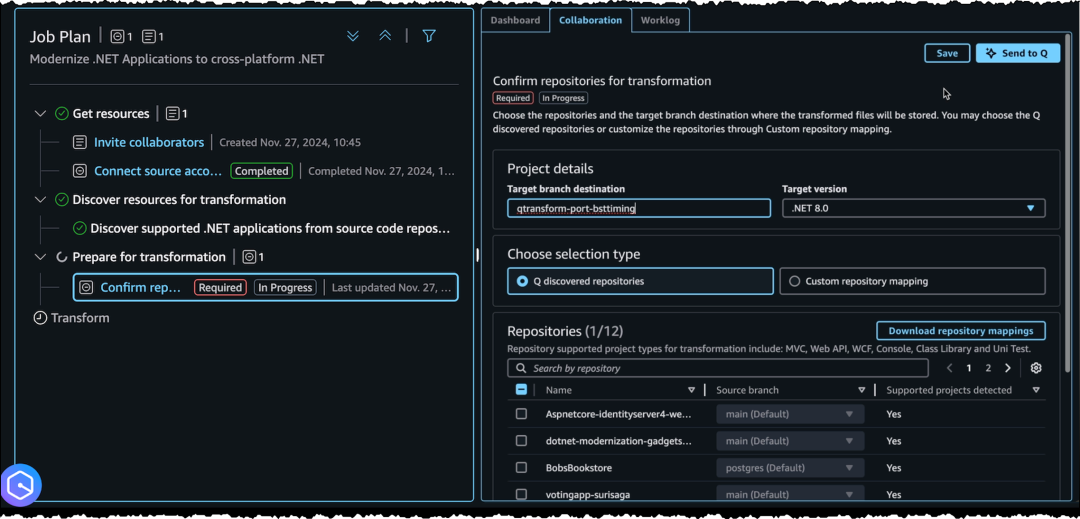1080x519 pixels.
Task: Click Prepare for transformation spinner icon
Action: point(62,257)
